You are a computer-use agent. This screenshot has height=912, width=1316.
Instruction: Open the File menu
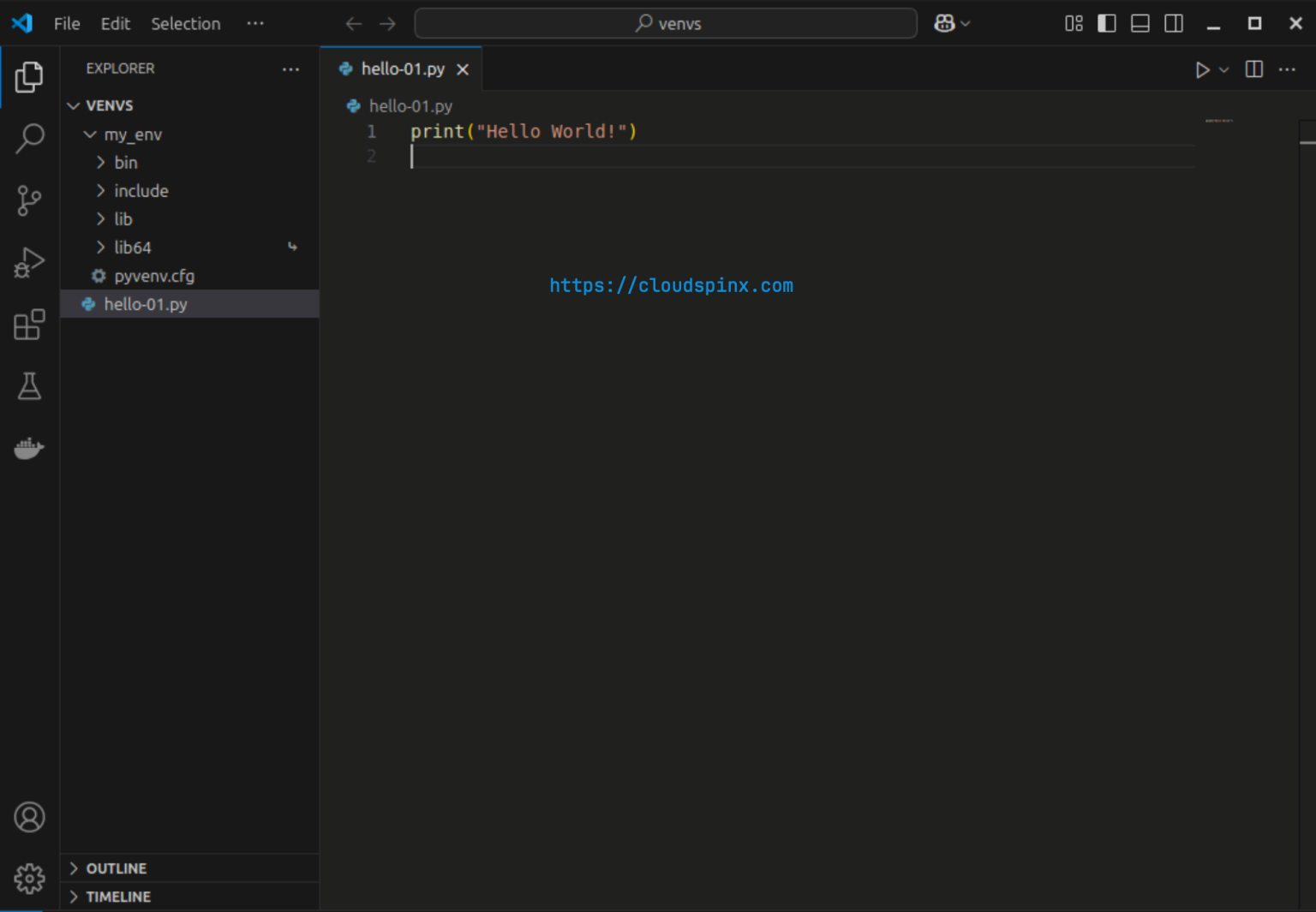(66, 23)
